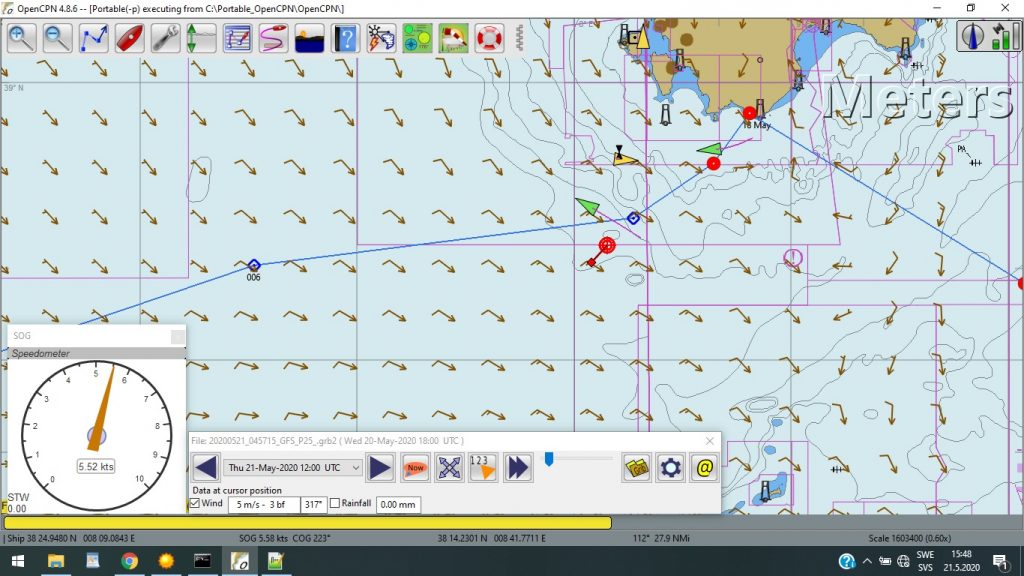Close the SOG Speedometer panel
1024x576 pixels.
177,336
